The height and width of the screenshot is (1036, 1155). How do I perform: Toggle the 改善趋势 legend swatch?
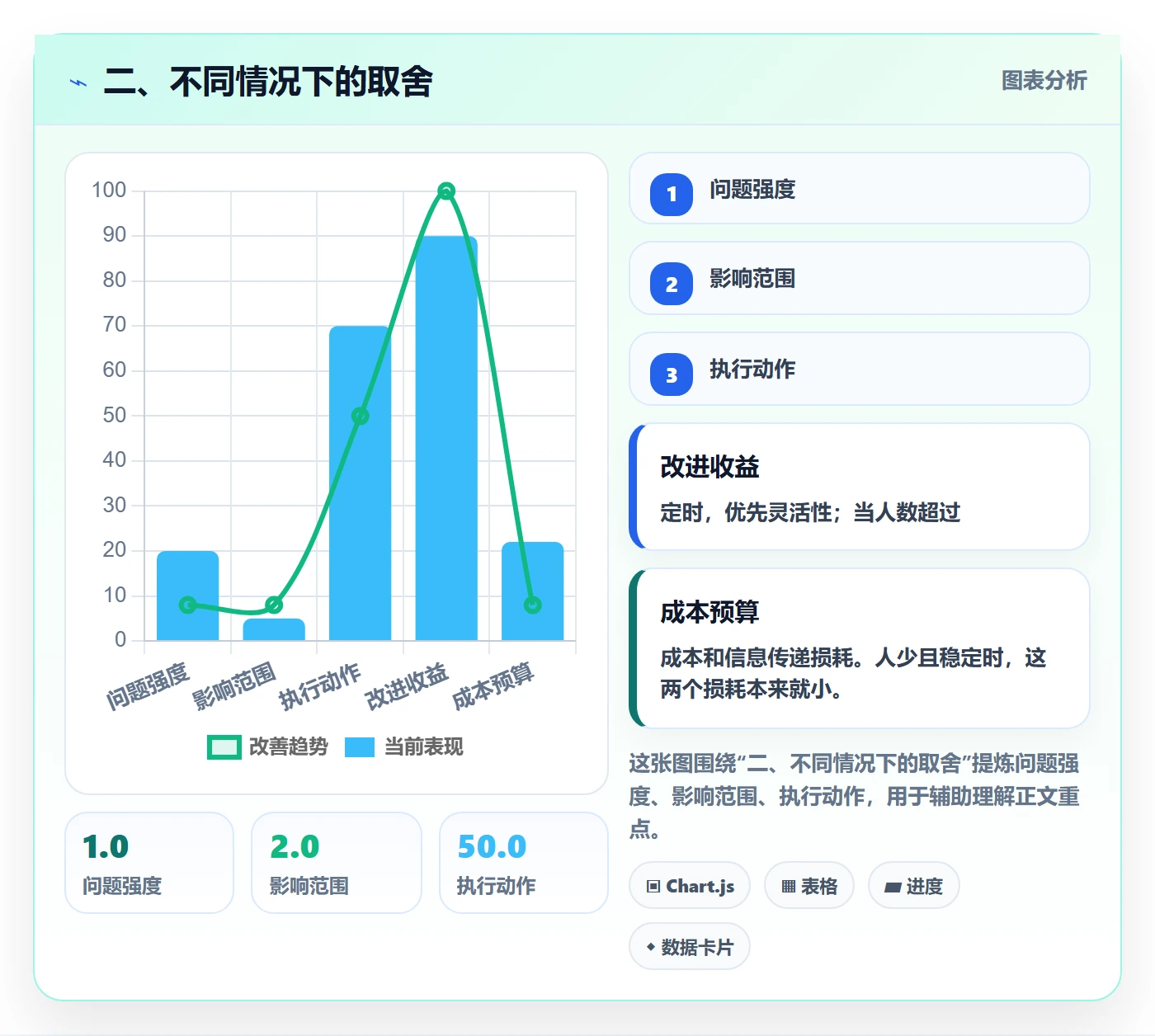tap(224, 746)
